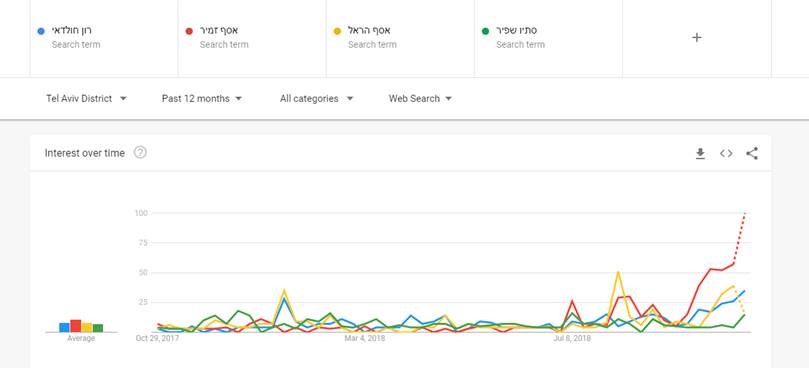809x368 pixels.
Task: Edit the first search term box with the blue dot
Action: coord(104,38)
